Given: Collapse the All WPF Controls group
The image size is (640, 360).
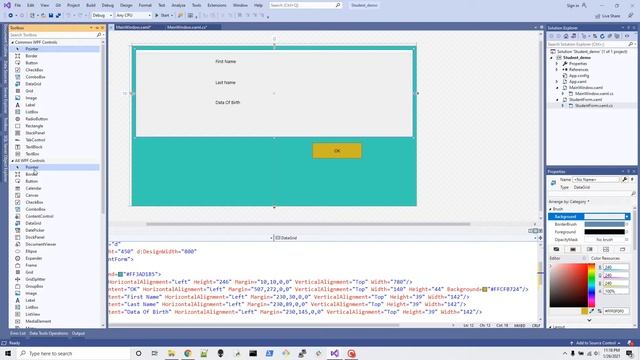Looking at the screenshot, I should [12, 161].
